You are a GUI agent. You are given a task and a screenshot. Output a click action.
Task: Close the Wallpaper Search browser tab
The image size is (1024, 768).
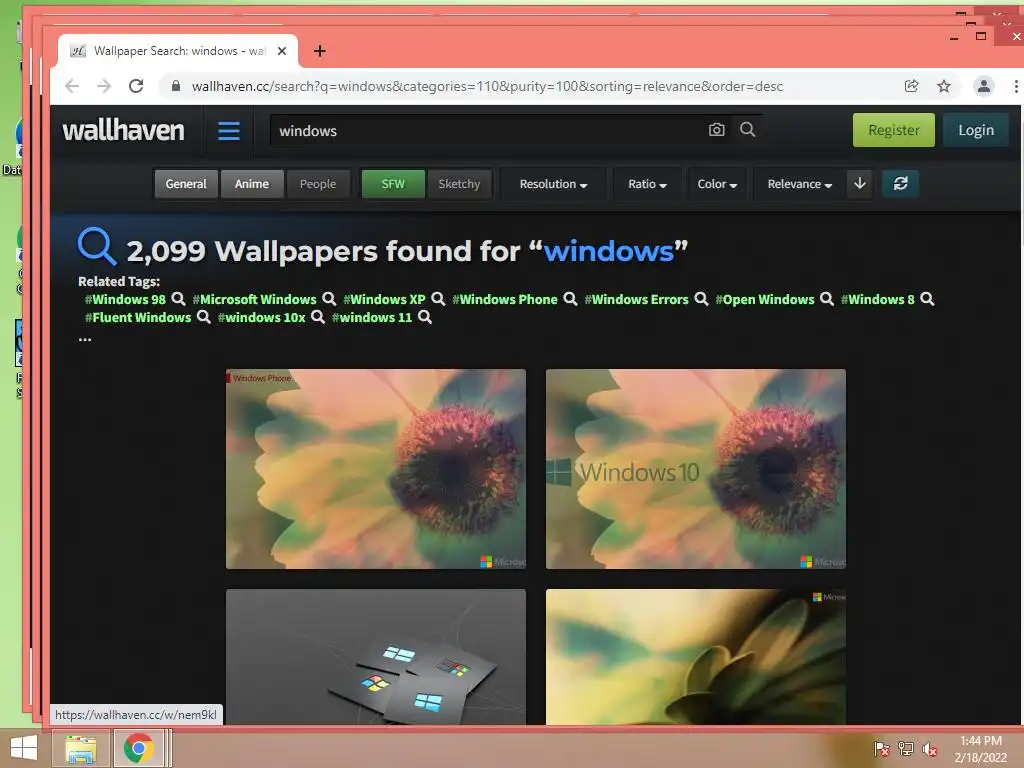281,51
